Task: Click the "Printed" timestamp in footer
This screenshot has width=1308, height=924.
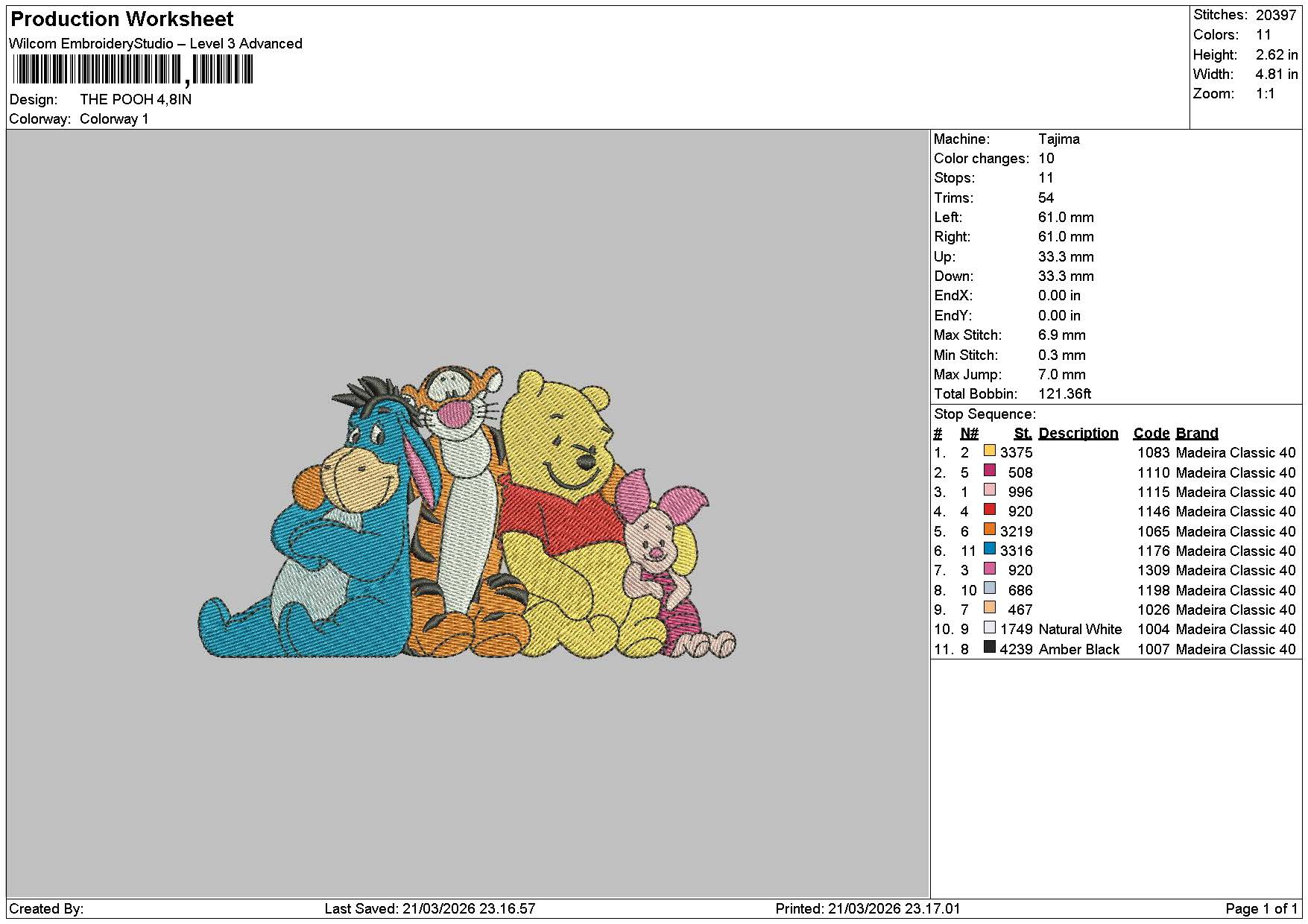Action: coord(868,909)
